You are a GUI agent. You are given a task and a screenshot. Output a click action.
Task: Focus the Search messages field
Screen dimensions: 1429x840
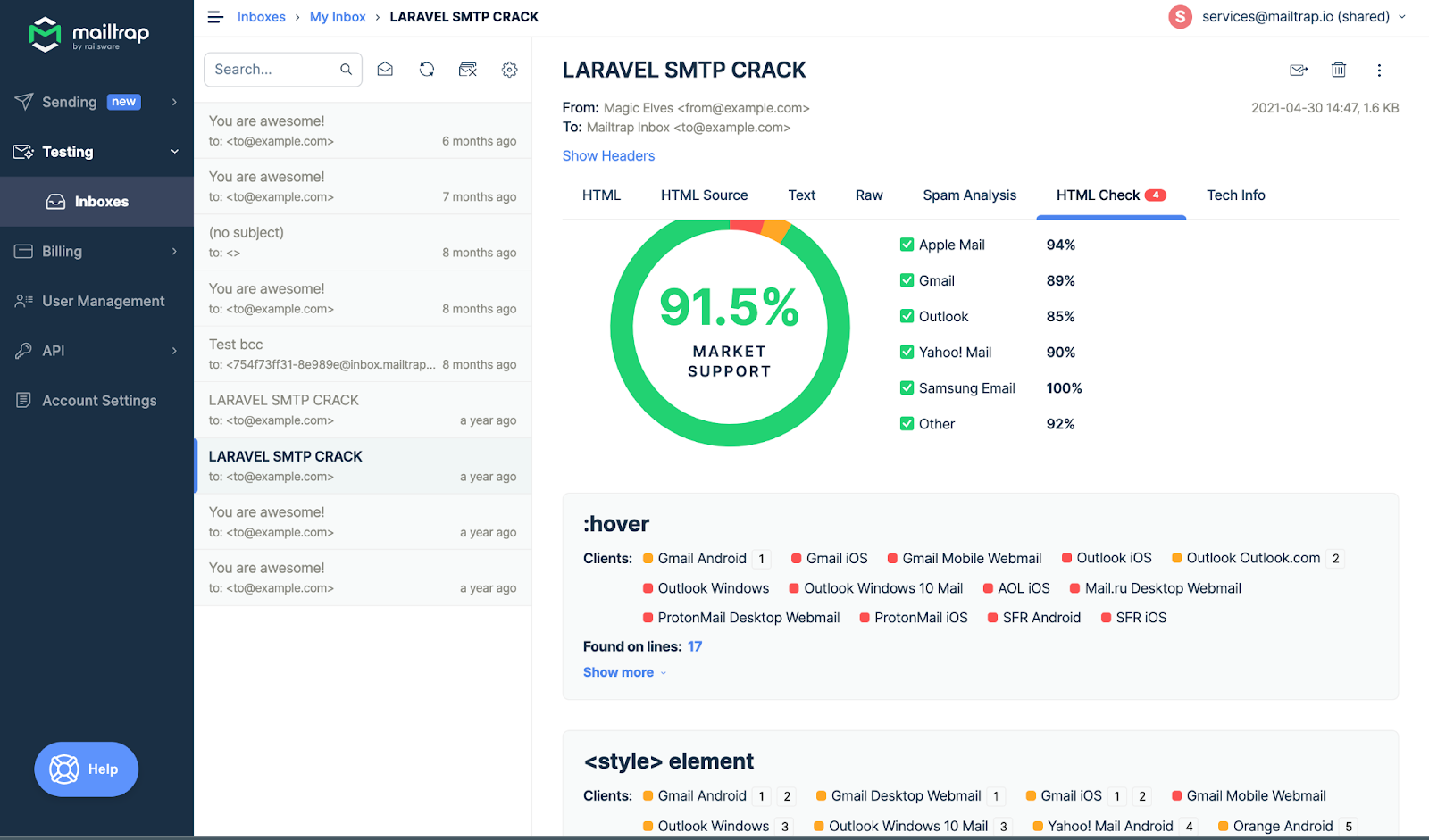coord(282,70)
